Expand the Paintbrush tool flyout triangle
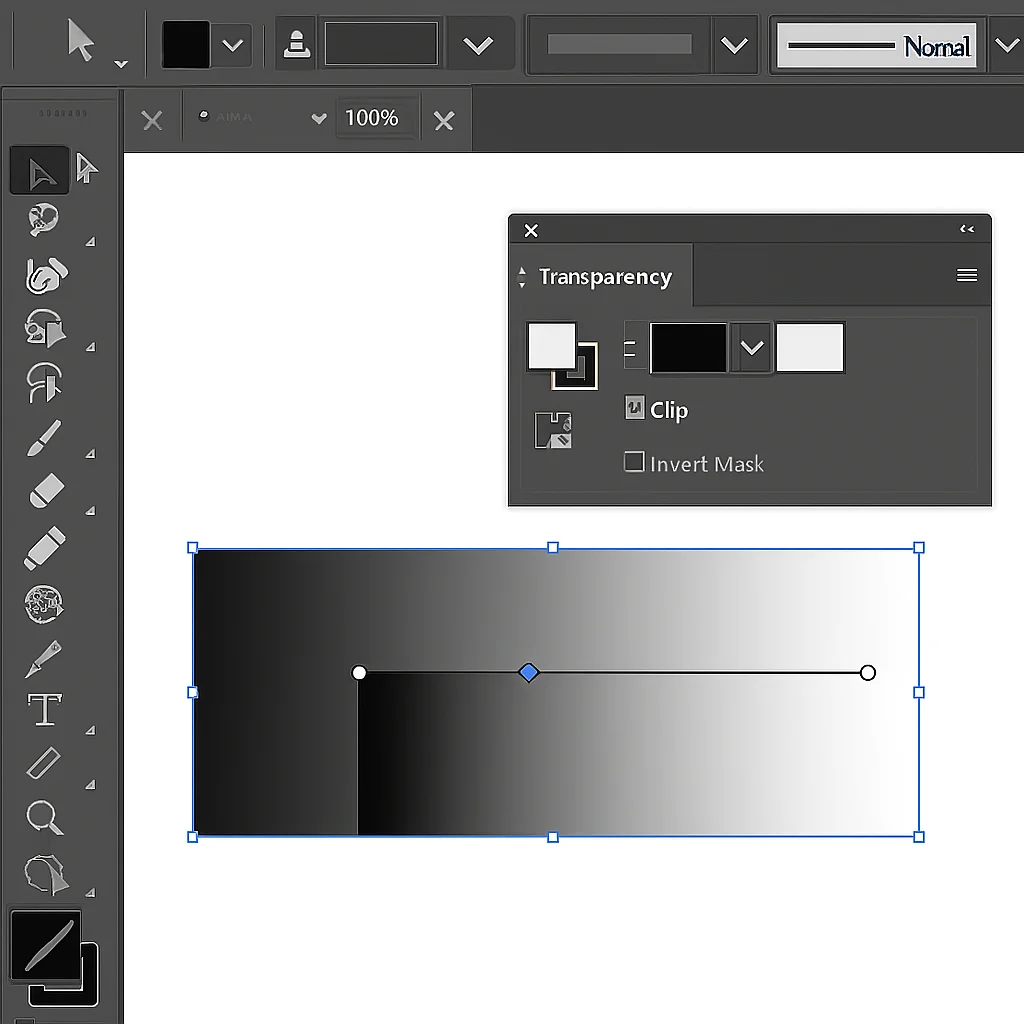Image resolution: width=1024 pixels, height=1024 pixels. 90,453
